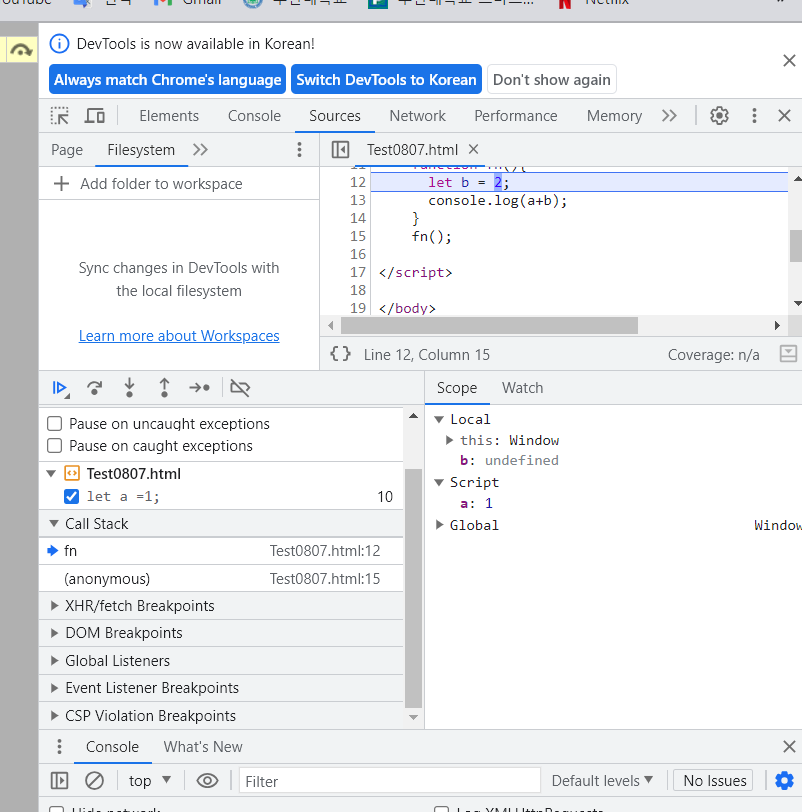The width and height of the screenshot is (802, 812).
Task: Click the plus icon to add folder
Action: [61, 183]
